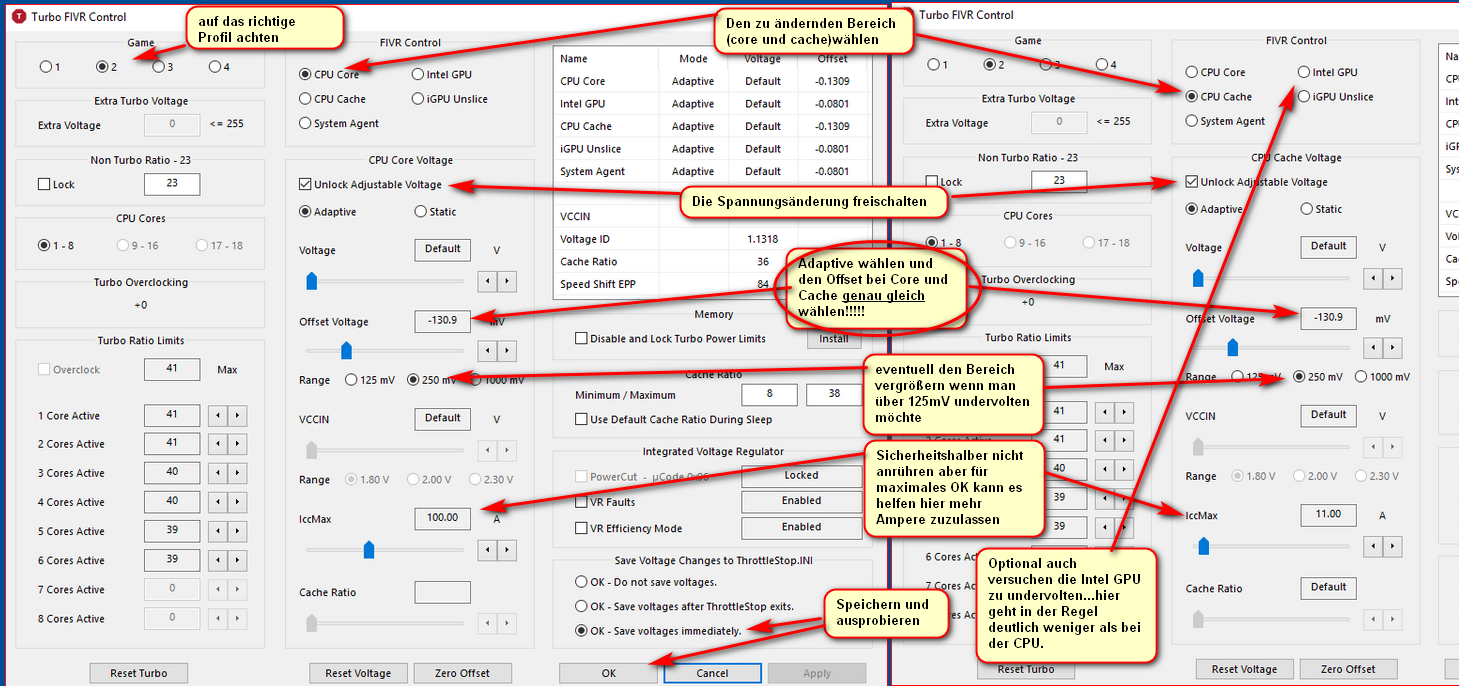The height and width of the screenshot is (686, 1459).
Task: Click IccMax 11.00 field in right window
Action: click(x=1329, y=515)
